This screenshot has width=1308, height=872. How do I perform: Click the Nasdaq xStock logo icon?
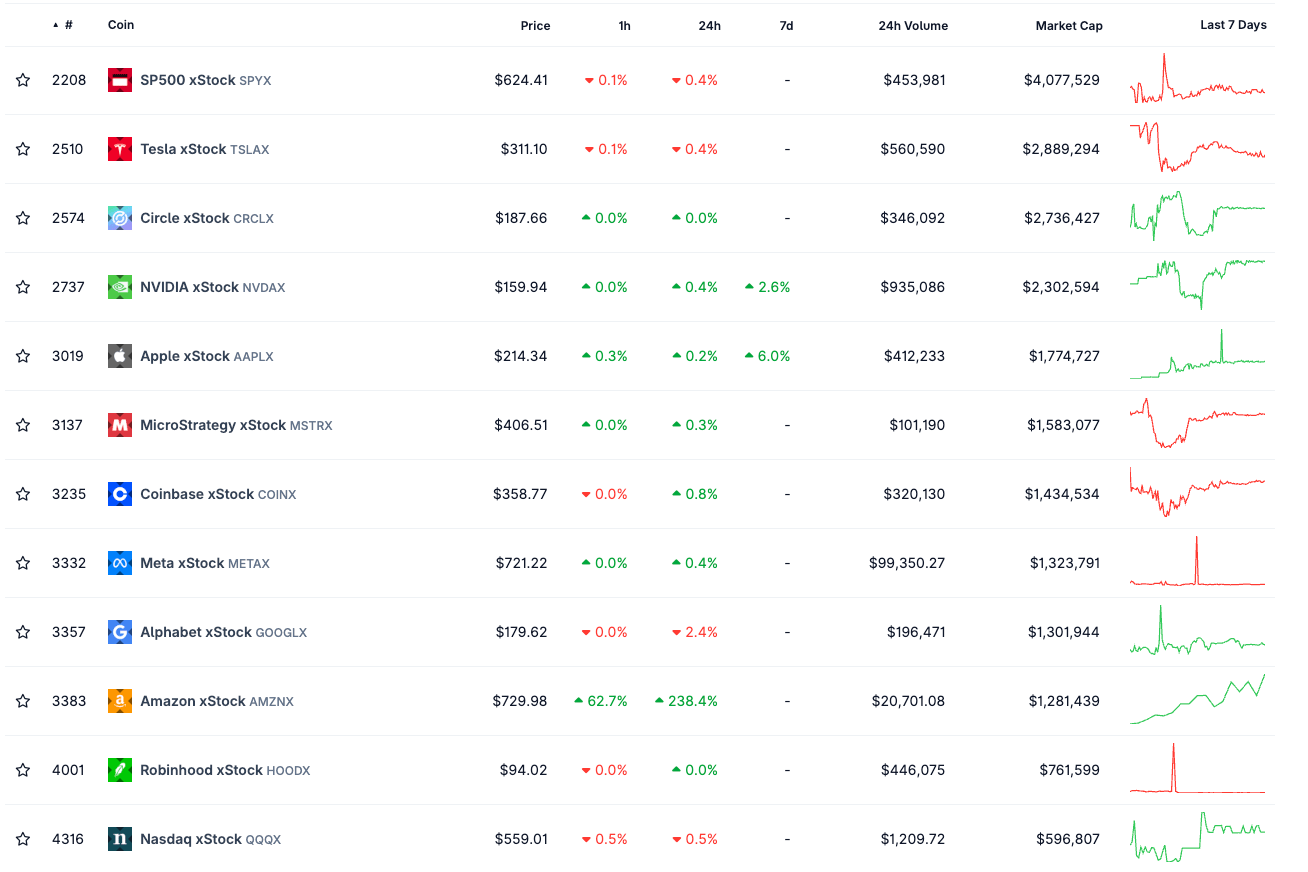click(120, 839)
